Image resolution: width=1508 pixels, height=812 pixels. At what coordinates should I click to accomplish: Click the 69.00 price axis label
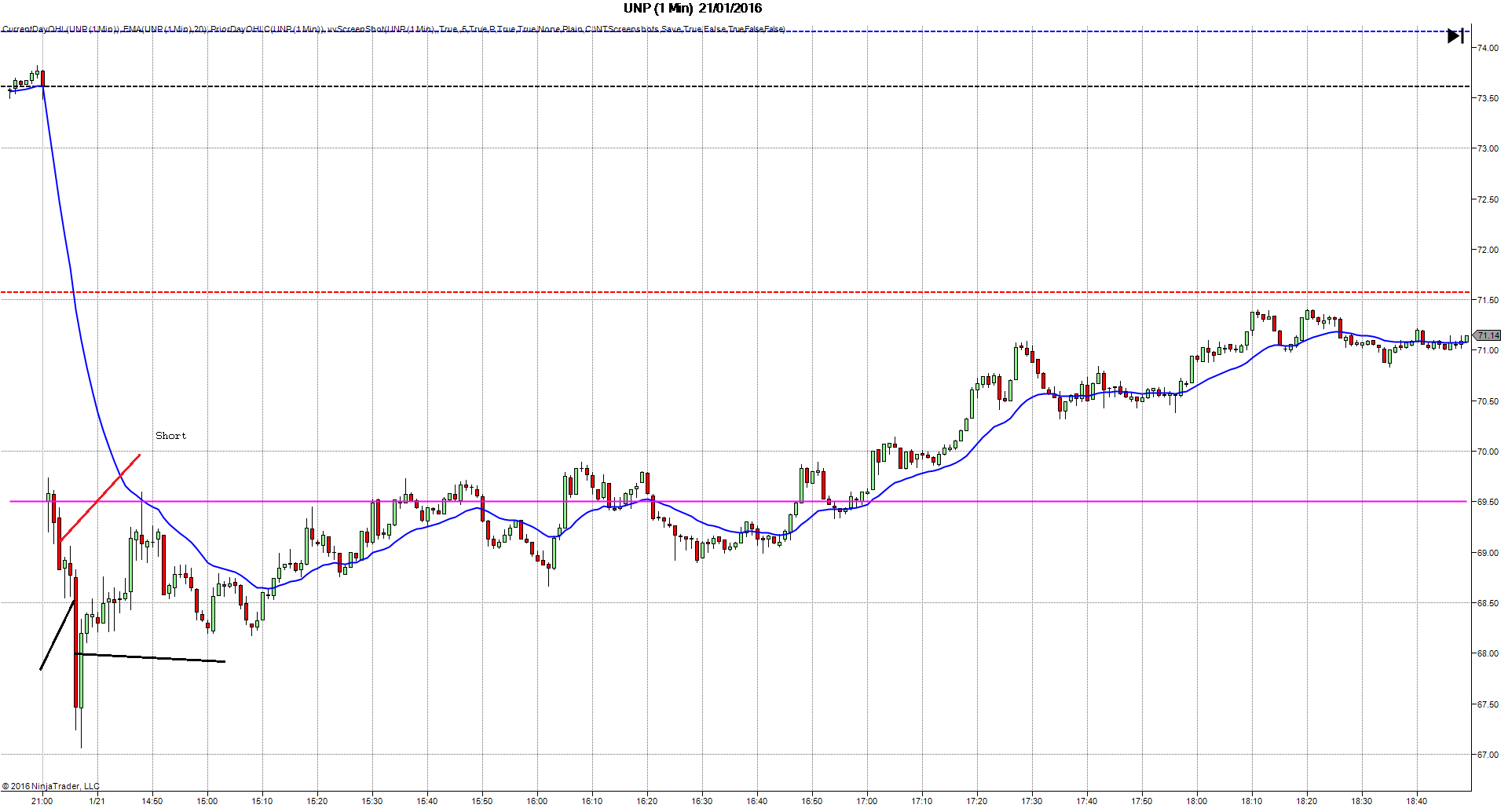1487,553
